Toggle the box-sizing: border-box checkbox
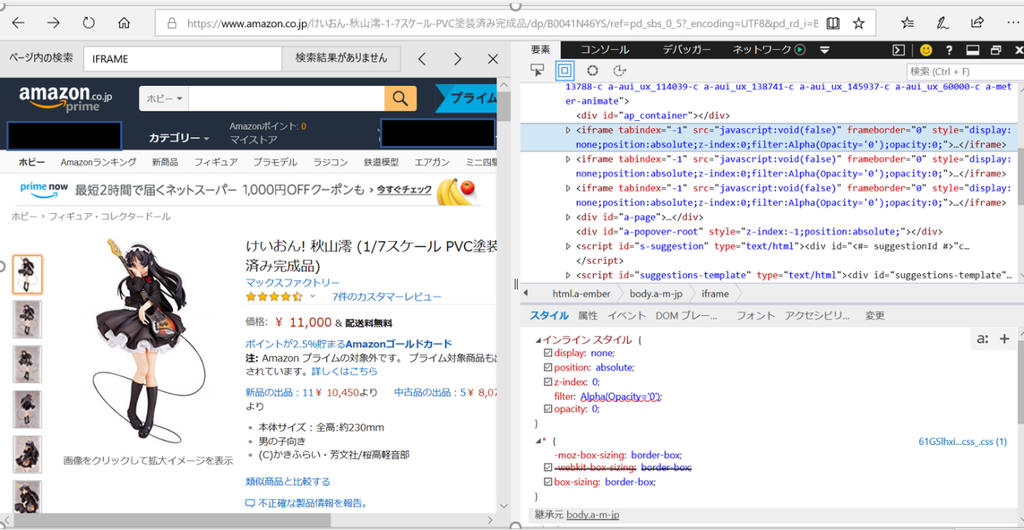The height and width of the screenshot is (530, 1024). pyautogui.click(x=548, y=482)
